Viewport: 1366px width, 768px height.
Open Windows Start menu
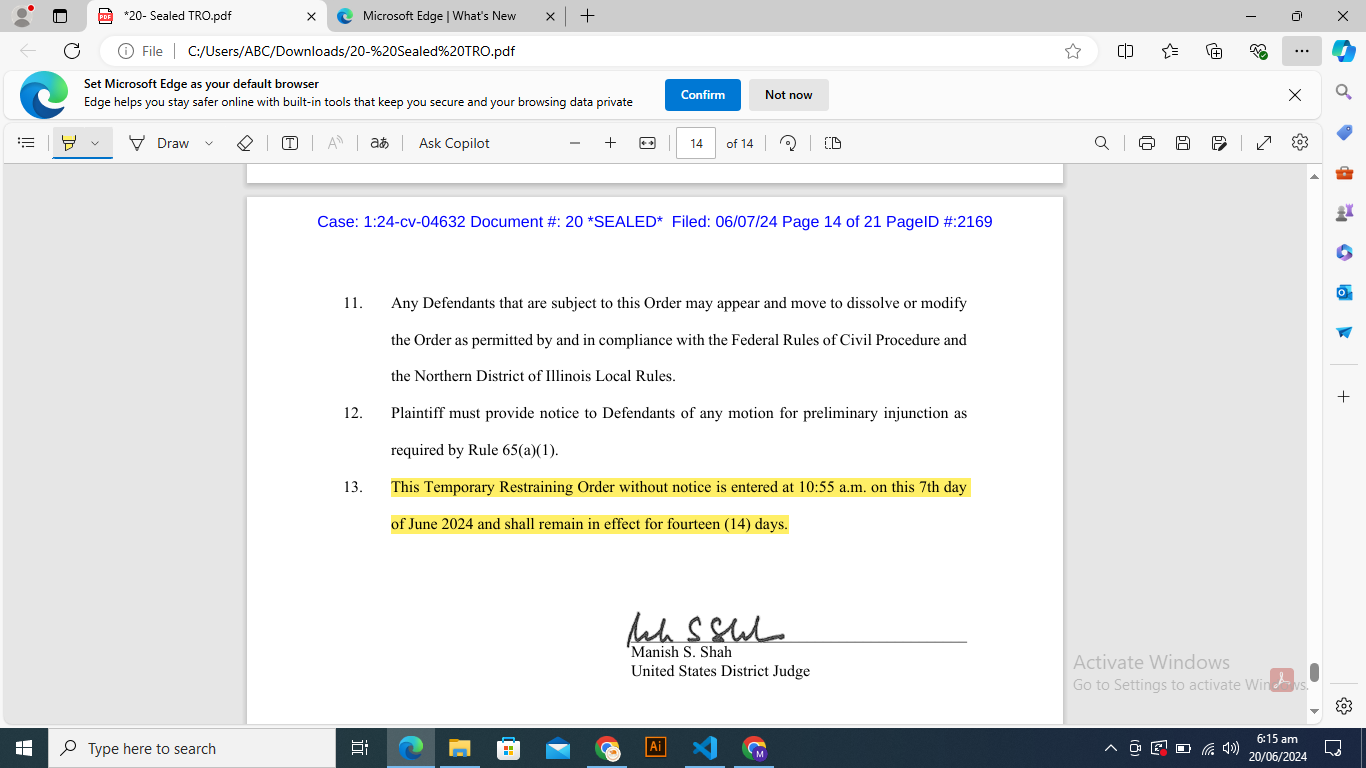coord(24,748)
